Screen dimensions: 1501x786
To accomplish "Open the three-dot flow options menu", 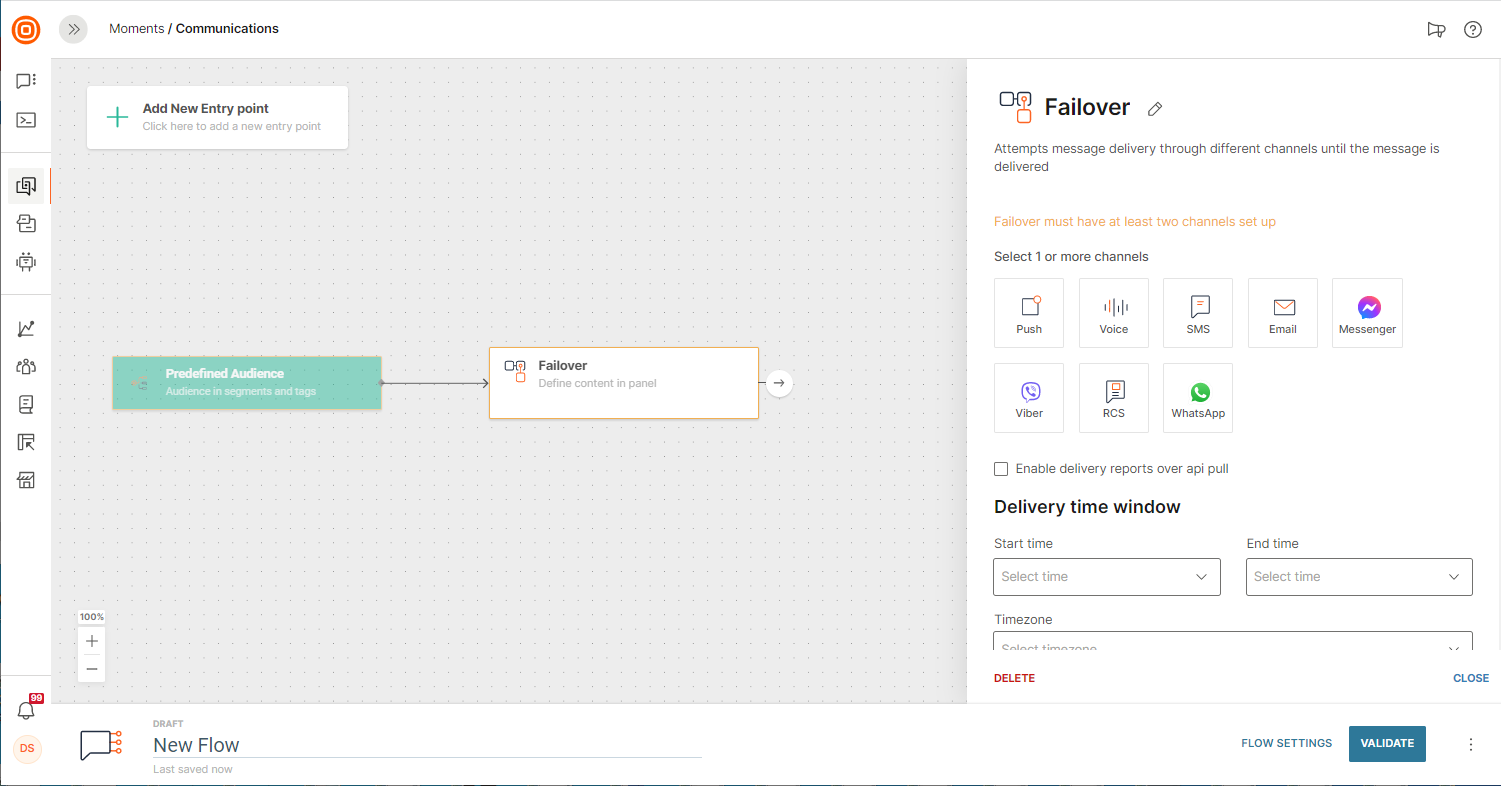I will (1470, 744).
